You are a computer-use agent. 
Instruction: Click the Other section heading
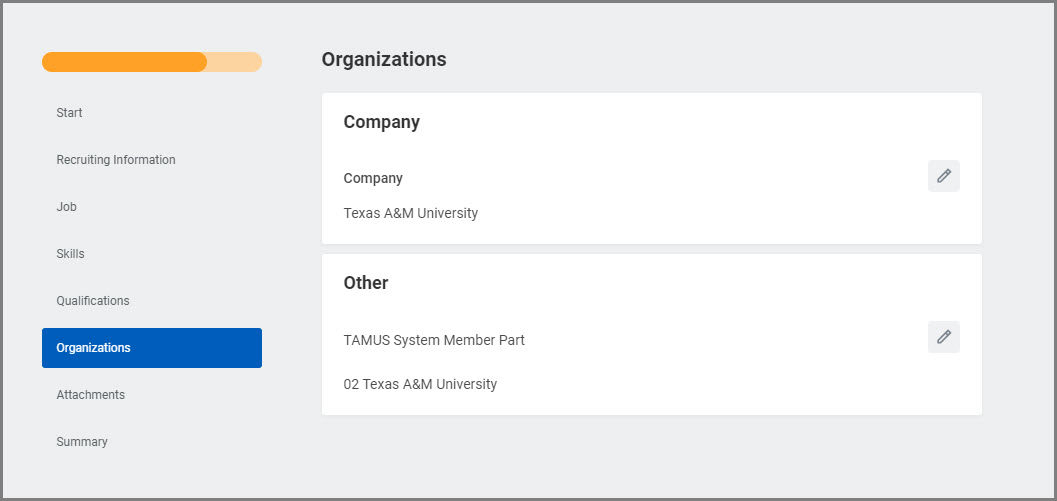click(366, 283)
